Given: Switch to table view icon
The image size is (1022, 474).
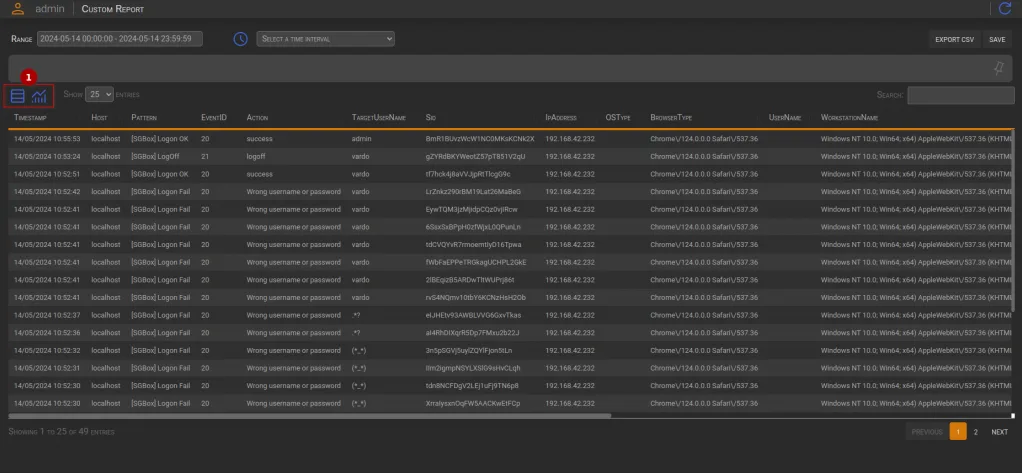Looking at the screenshot, I should tap(18, 96).
